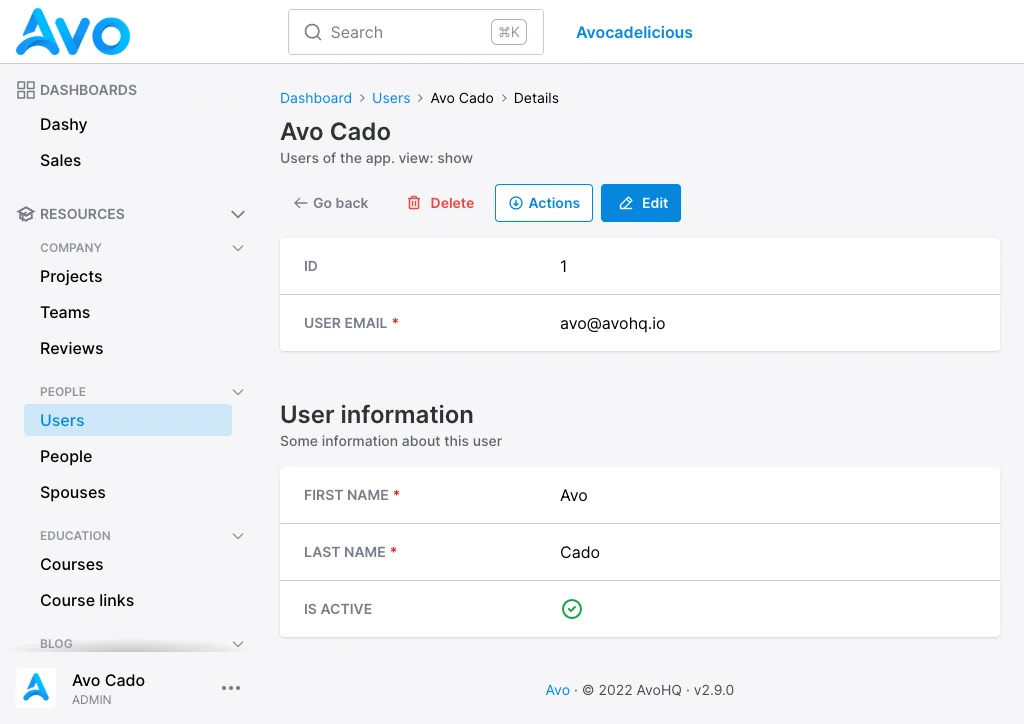Click the Avo logo in header
The width and height of the screenshot is (1024, 724).
pos(72,31)
